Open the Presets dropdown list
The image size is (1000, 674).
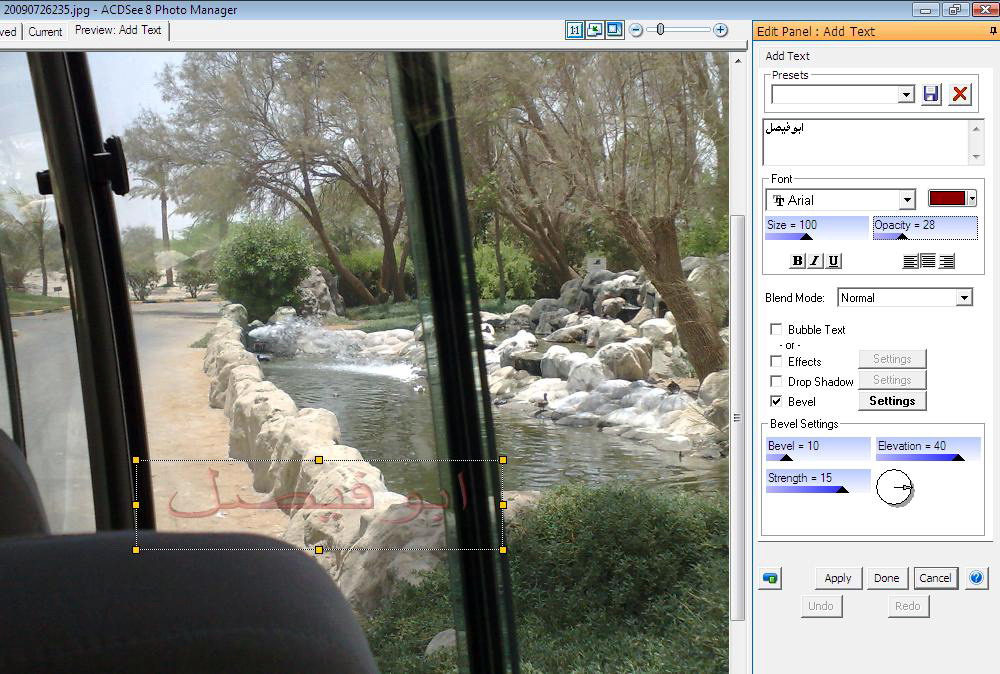click(x=906, y=94)
